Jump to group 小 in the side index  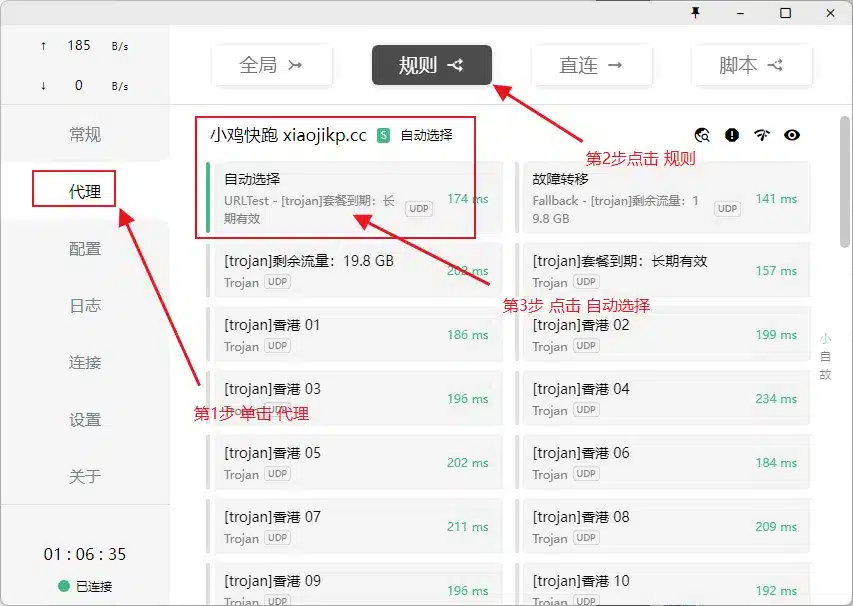click(825, 339)
